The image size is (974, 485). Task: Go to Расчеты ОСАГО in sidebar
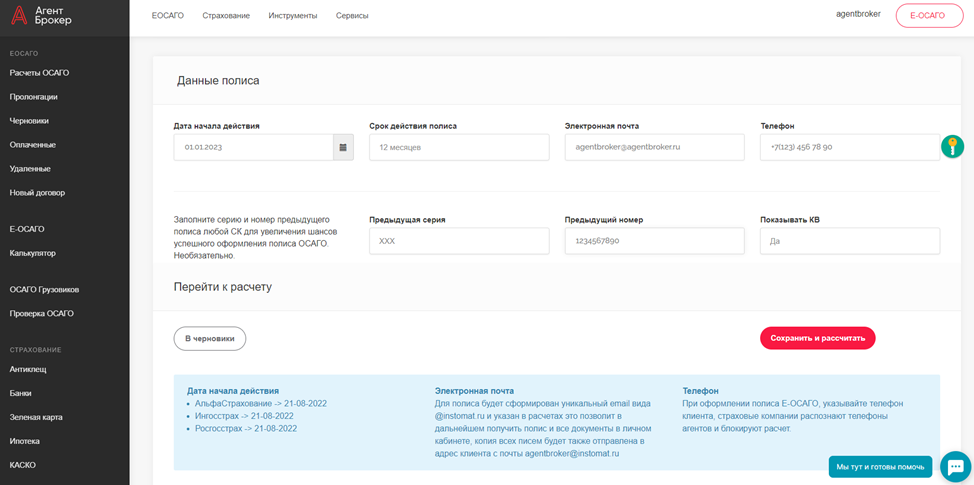tap(39, 73)
